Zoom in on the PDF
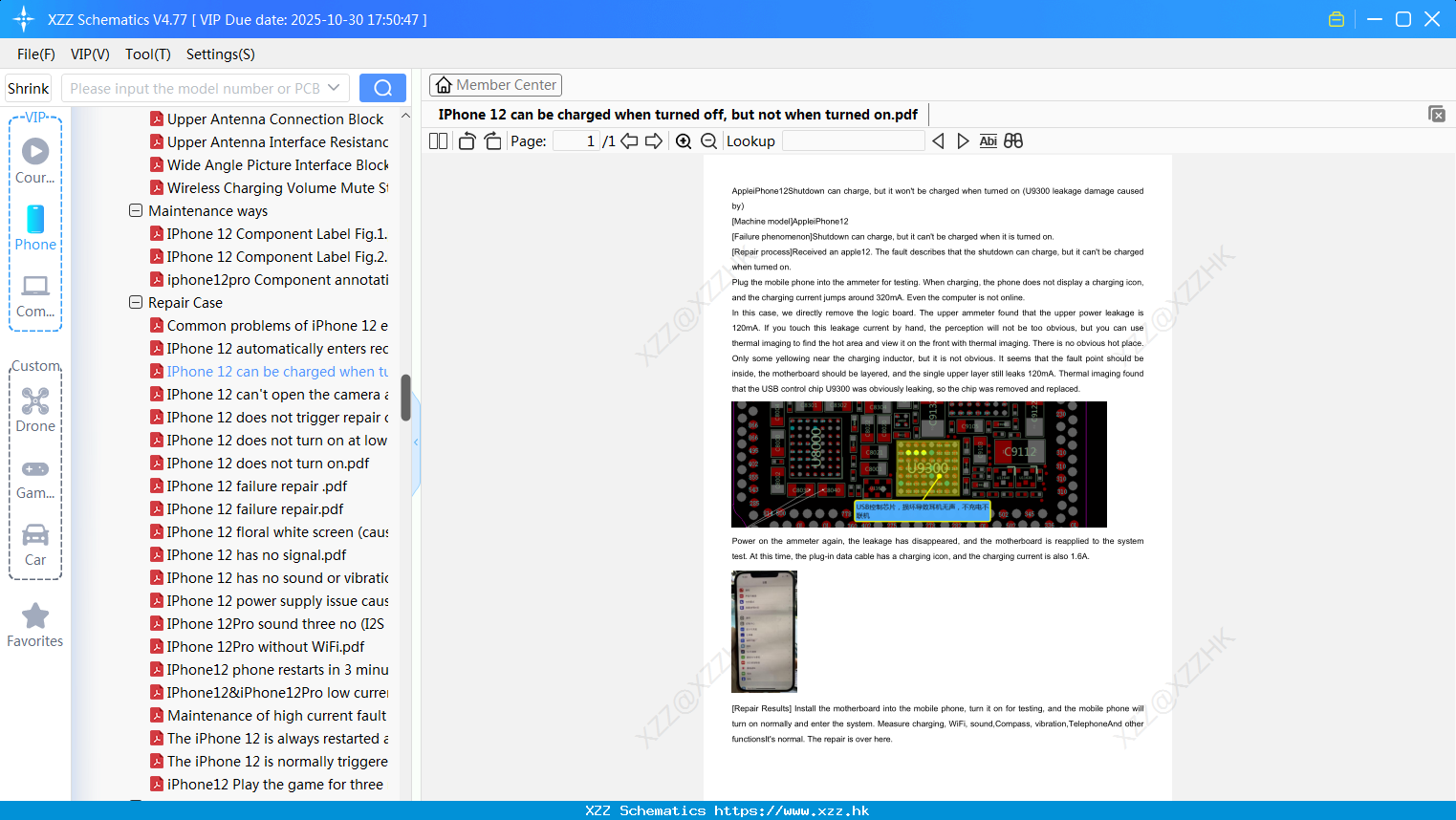1456x820 pixels. [684, 140]
